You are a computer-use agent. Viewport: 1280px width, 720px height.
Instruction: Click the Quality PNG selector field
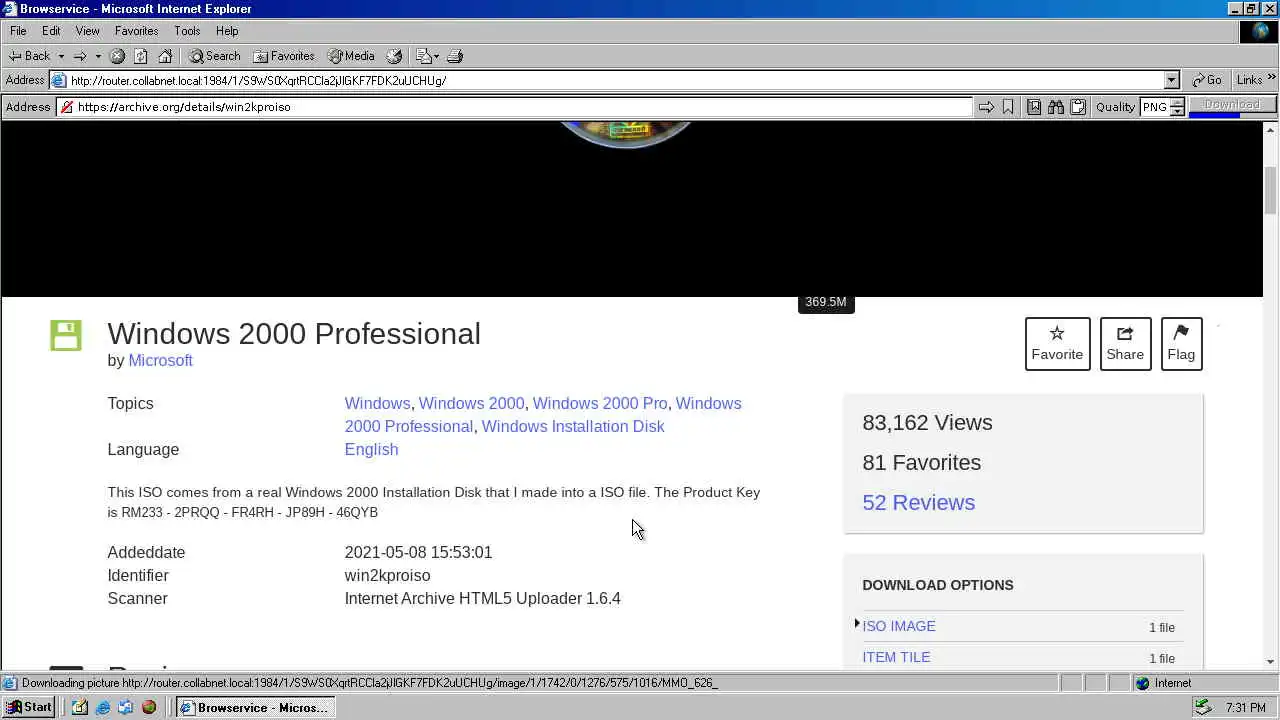coord(1154,107)
